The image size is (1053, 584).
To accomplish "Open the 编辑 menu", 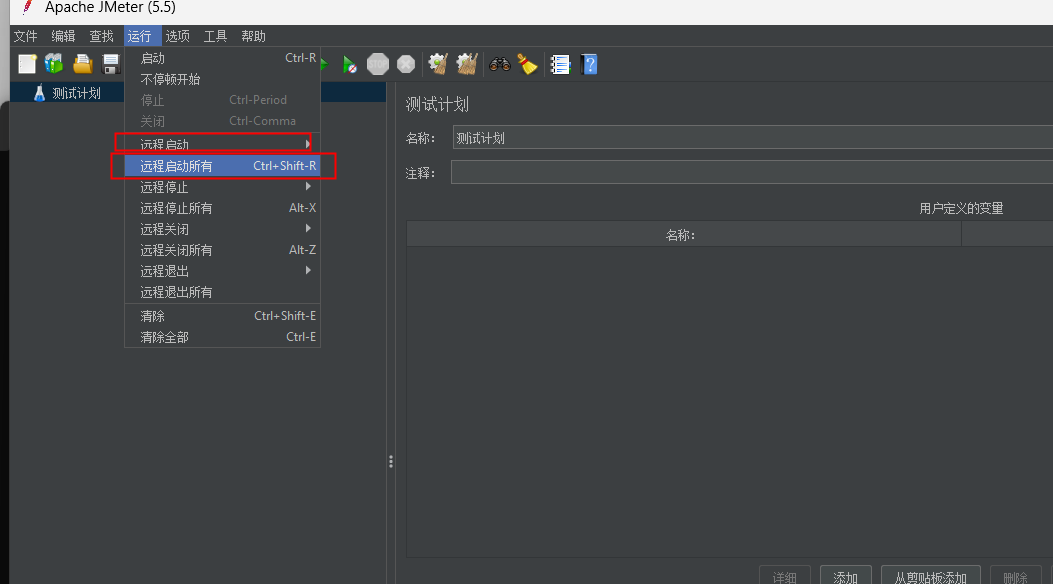I will pyautogui.click(x=63, y=36).
